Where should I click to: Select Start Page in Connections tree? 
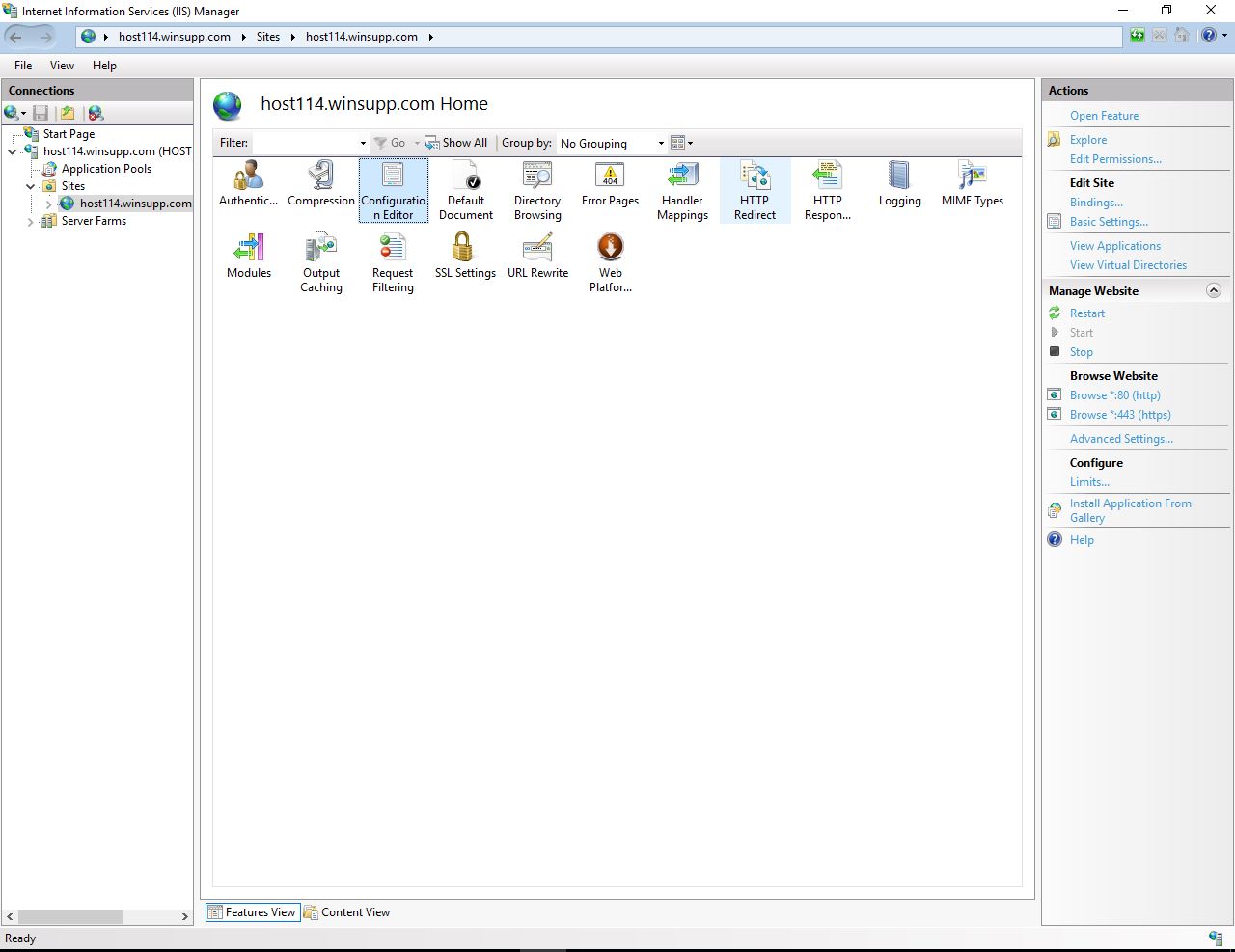[69, 134]
